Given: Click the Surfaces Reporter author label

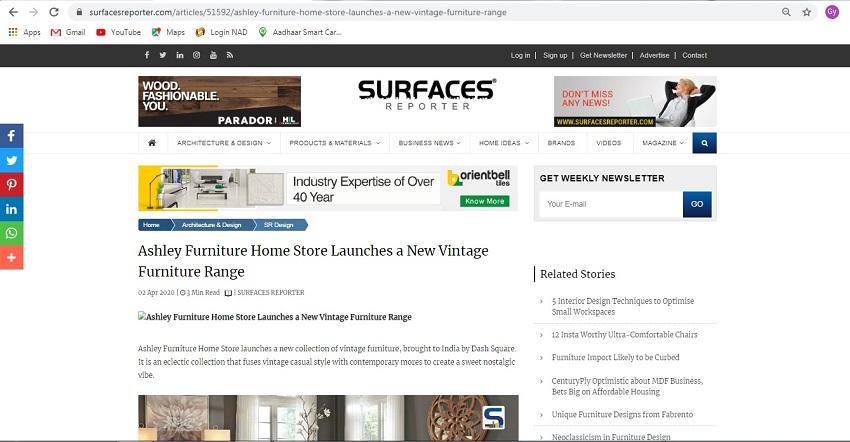Looking at the screenshot, I should click(271, 293).
